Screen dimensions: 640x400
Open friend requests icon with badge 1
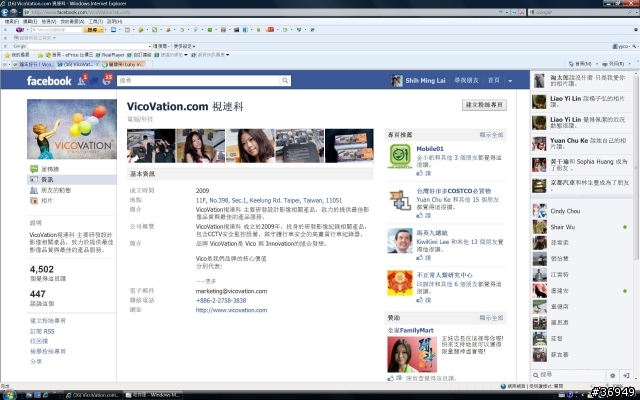coord(82,80)
